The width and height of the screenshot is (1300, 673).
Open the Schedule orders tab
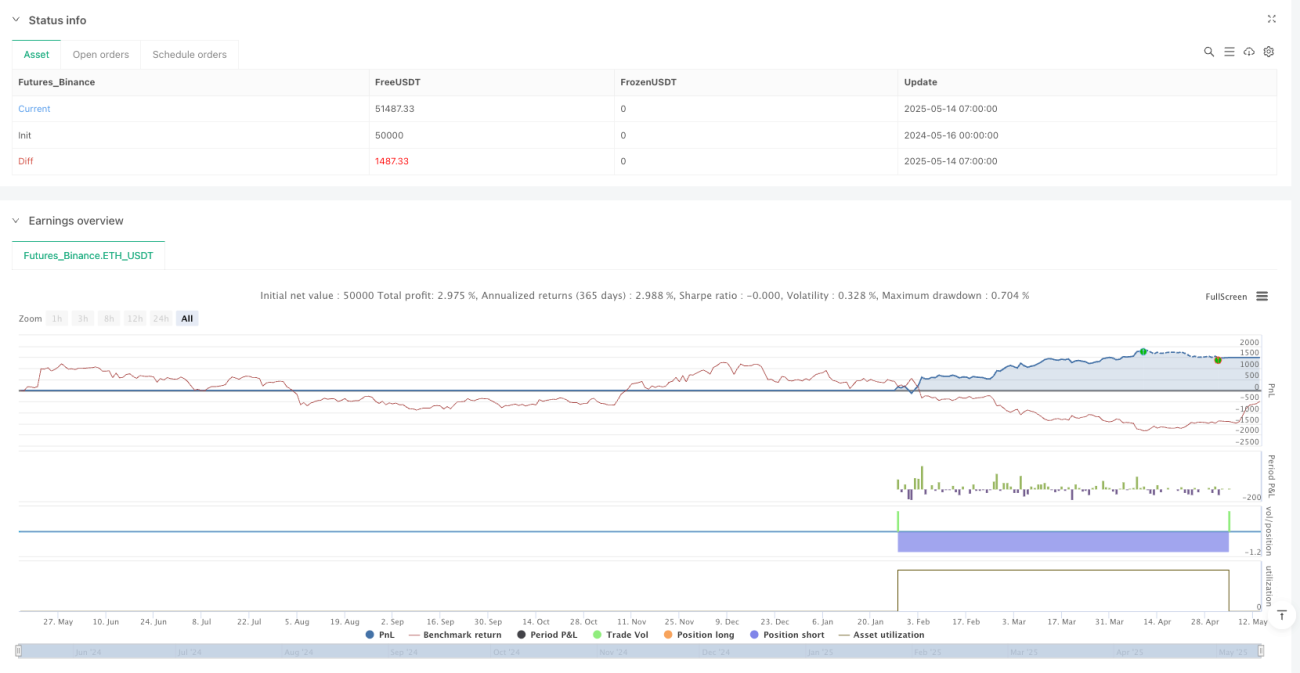[x=189, y=54]
